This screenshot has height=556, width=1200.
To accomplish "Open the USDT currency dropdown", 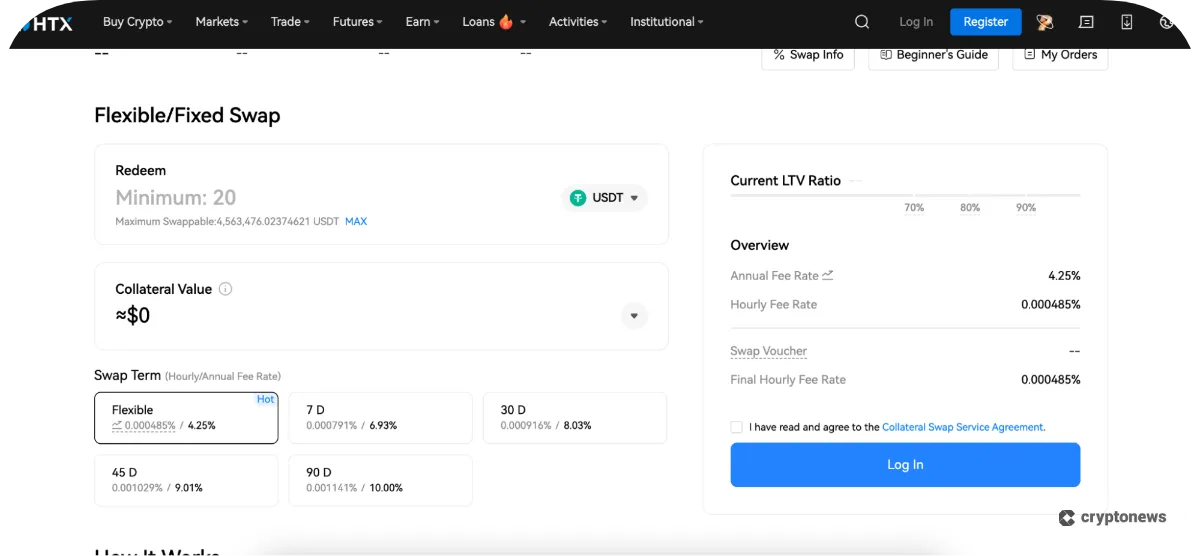I will pos(605,198).
